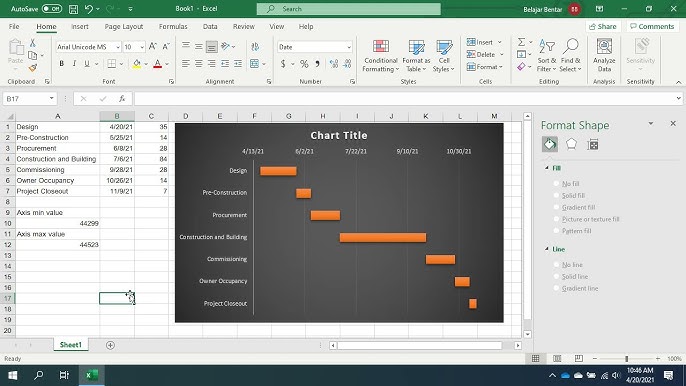
Task: Open Find & Select
Action: click(570, 56)
